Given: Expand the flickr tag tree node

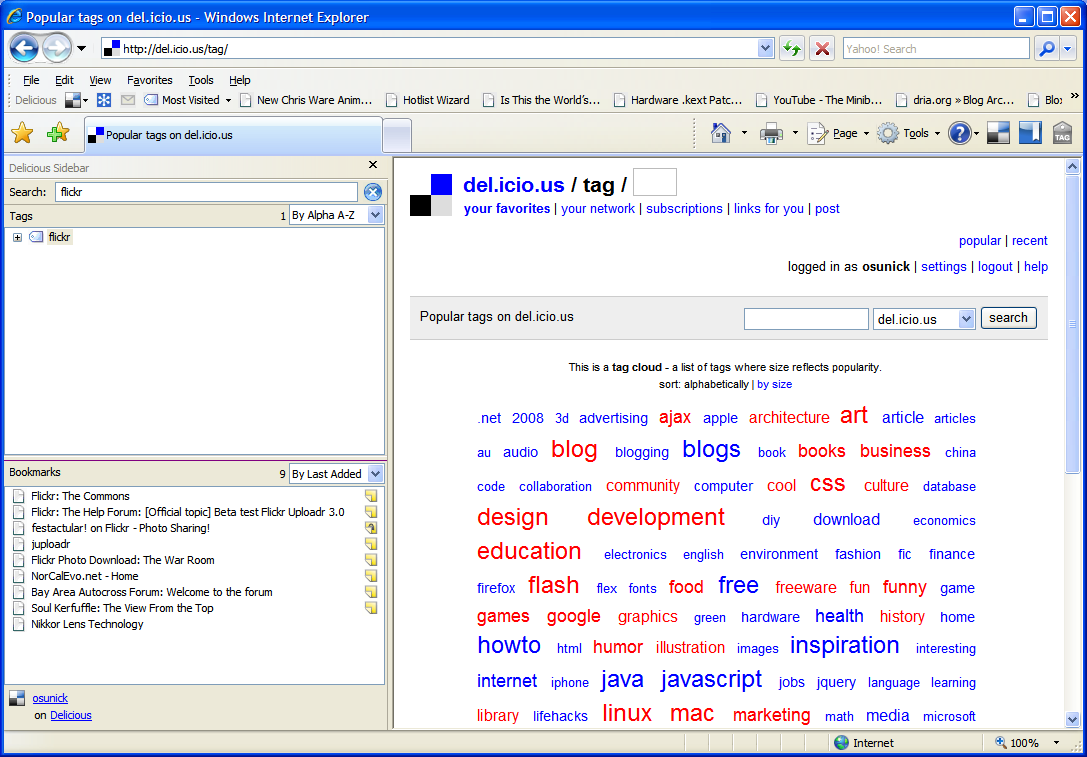Looking at the screenshot, I should pos(17,238).
